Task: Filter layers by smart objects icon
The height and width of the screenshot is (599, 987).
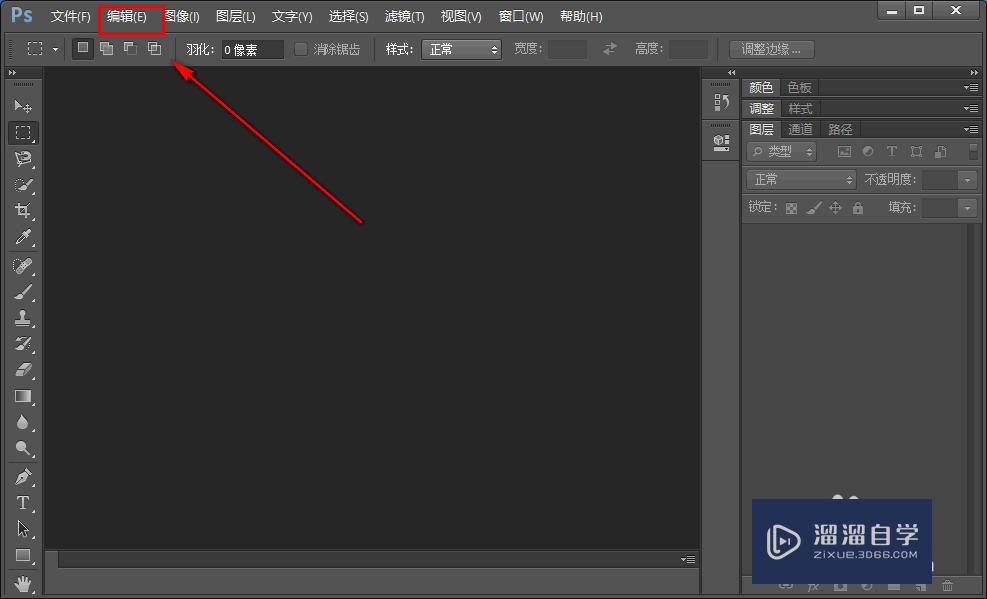Action: pyautogui.click(x=940, y=151)
